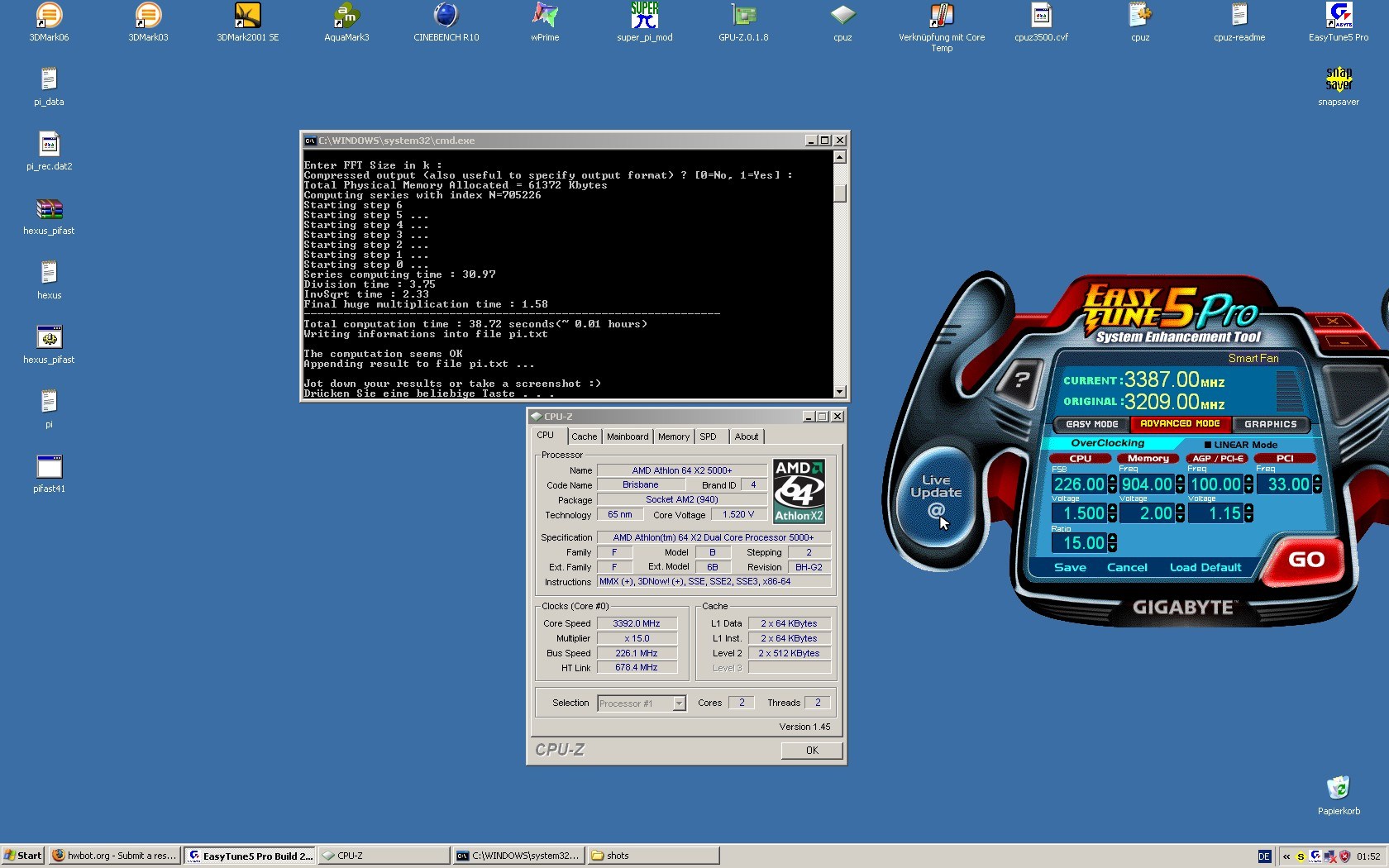The height and width of the screenshot is (868, 1389).
Task: Adjust the memory voltage 2.00 stepper
Action: [x=1181, y=513]
